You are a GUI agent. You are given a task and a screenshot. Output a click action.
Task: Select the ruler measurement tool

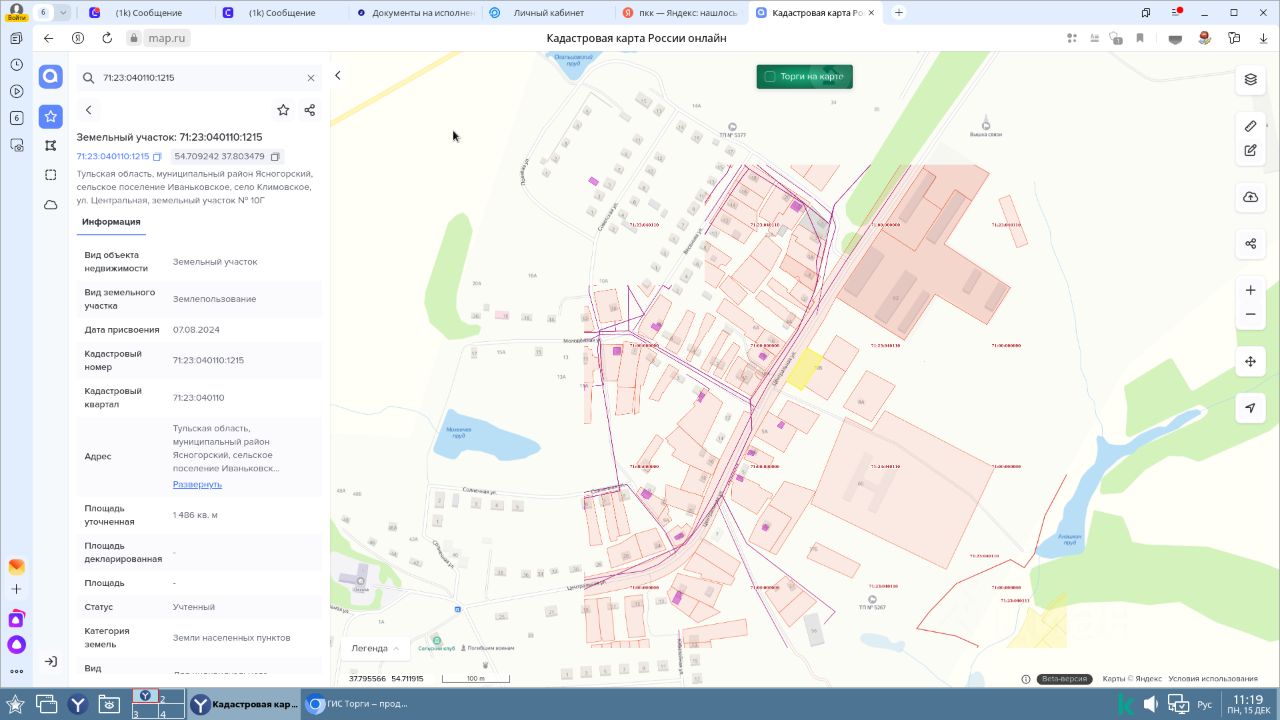[1250, 126]
